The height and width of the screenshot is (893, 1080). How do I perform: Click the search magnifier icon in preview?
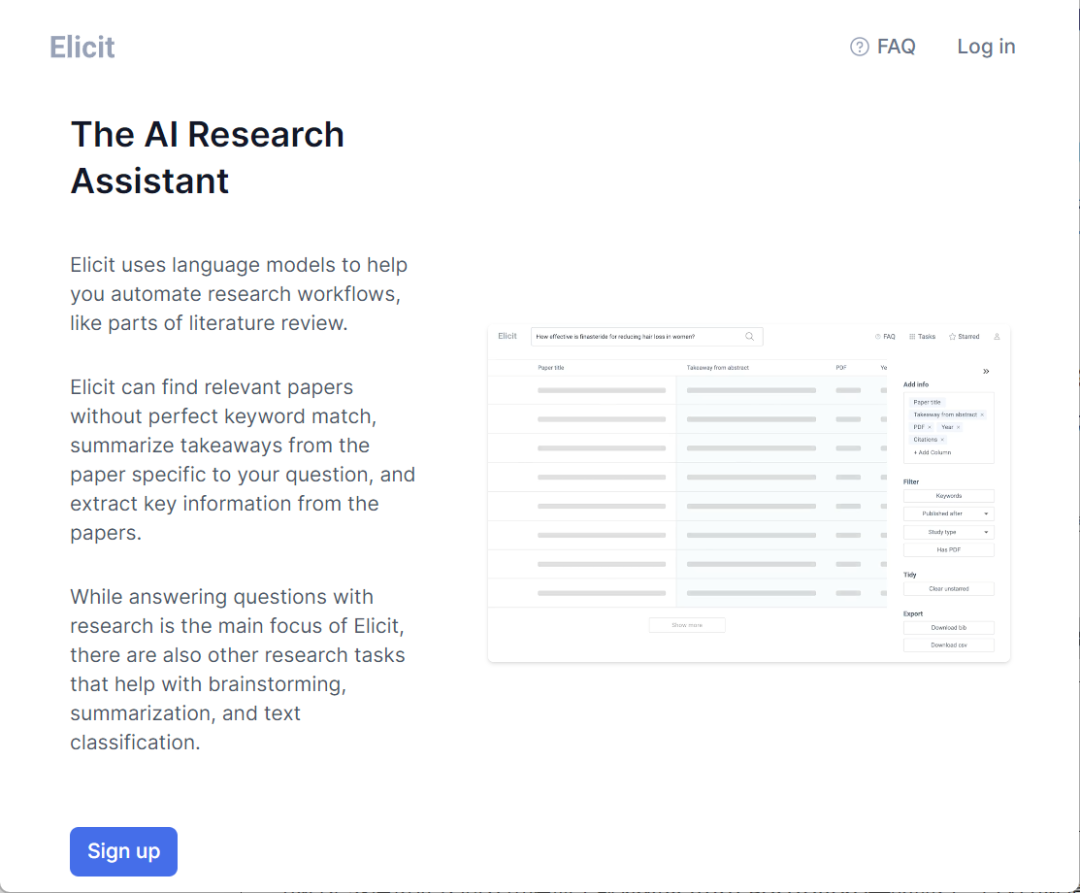point(750,337)
